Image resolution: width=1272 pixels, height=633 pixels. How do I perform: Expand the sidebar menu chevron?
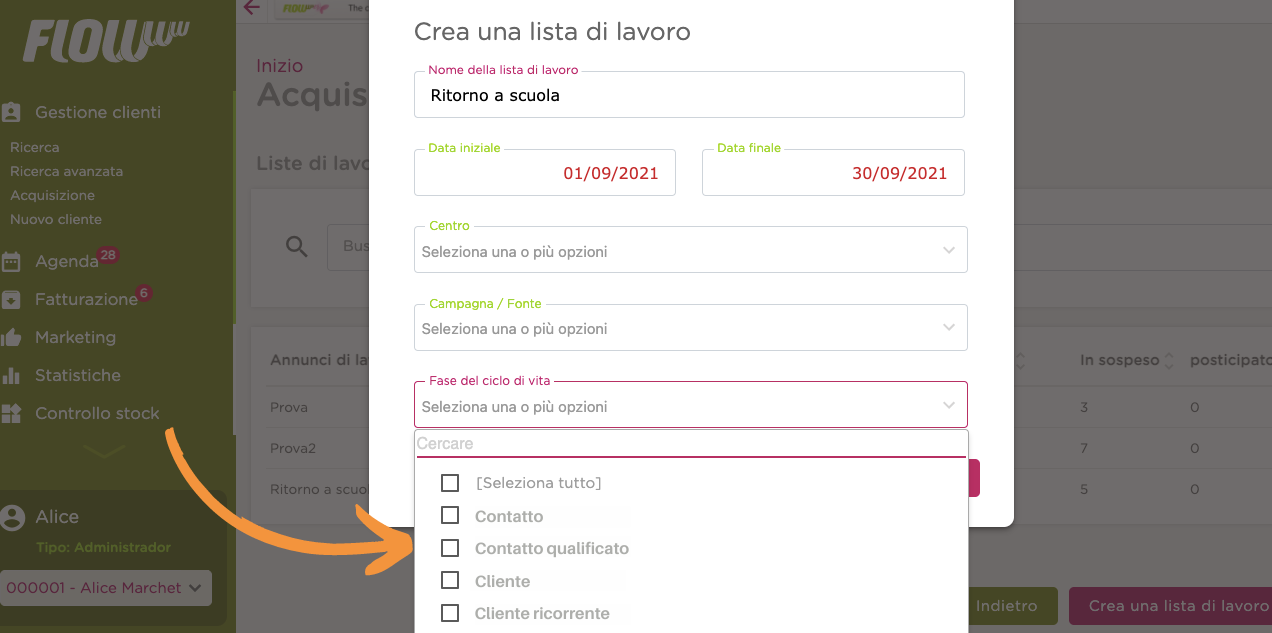point(106,452)
